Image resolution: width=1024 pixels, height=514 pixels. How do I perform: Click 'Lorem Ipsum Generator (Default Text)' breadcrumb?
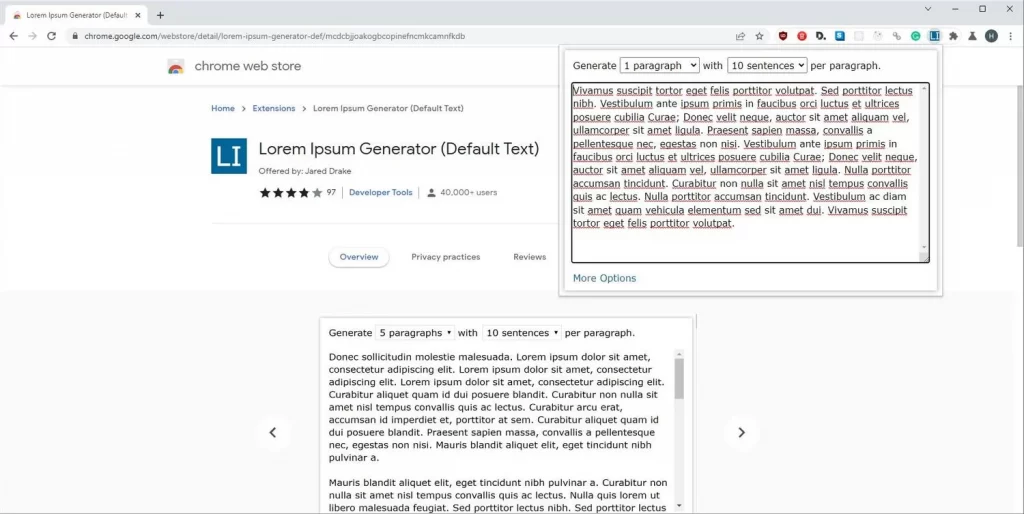point(388,108)
